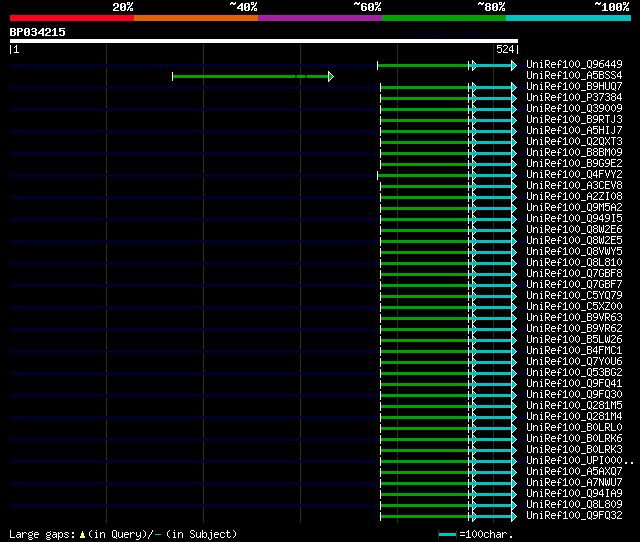Click the UniRef100_Q7GBF7 entry

[574, 284]
